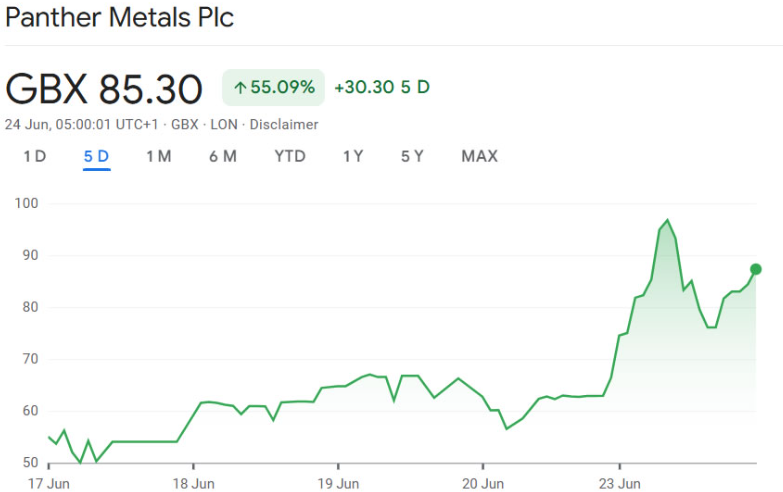
Task: Show full history with MAX tab
Action: click(479, 156)
